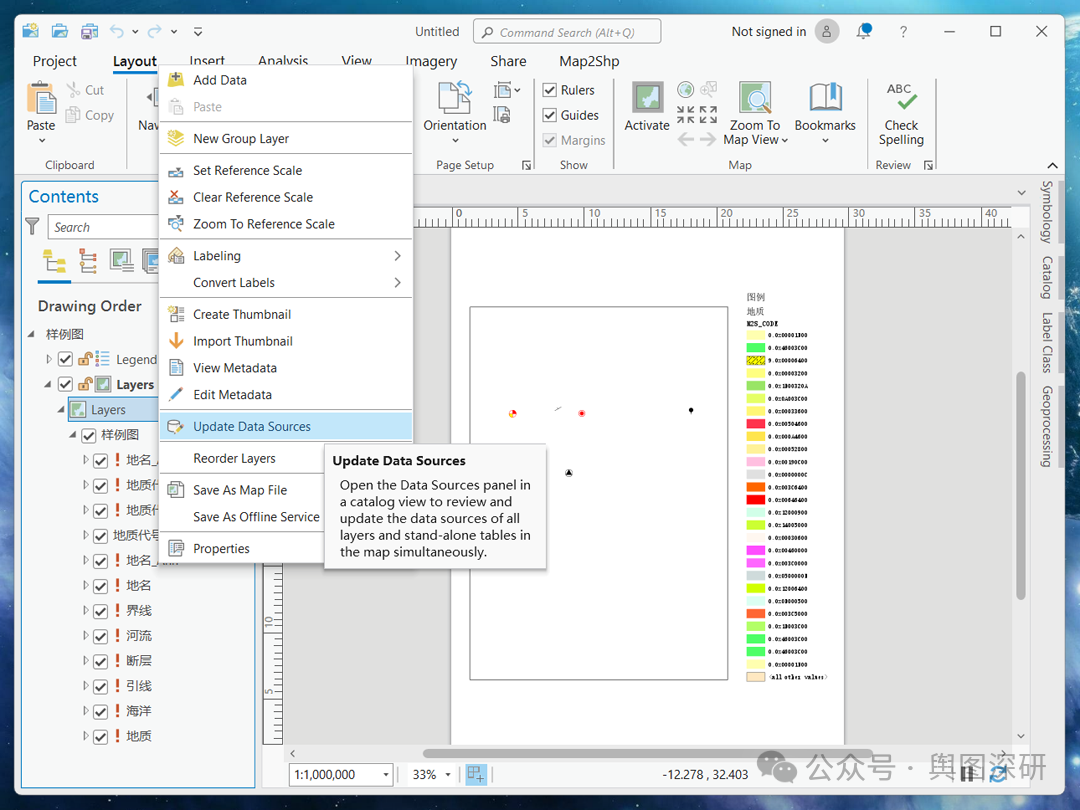This screenshot has width=1080, height=810.
Task: Click the Redo arrow icon
Action: [x=154, y=31]
